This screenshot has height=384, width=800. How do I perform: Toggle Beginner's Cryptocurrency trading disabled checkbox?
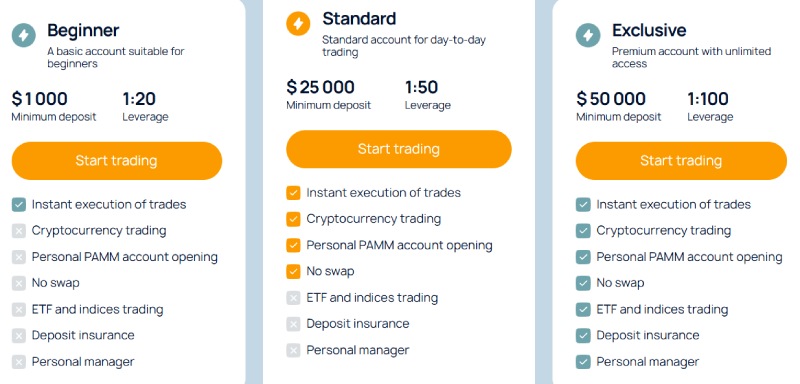[19, 231]
